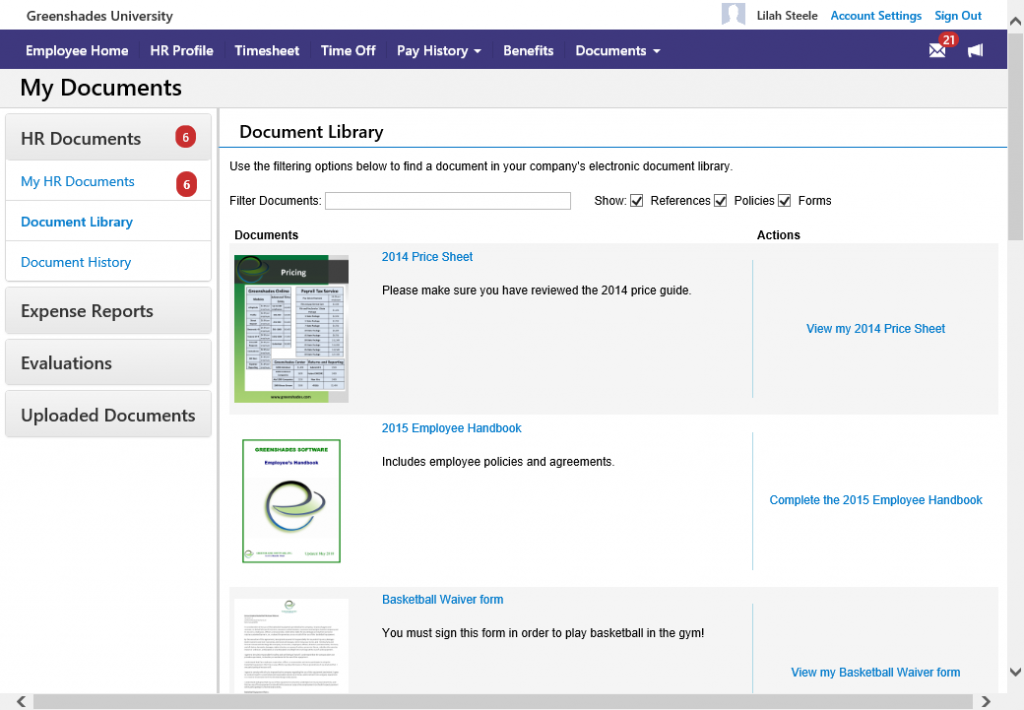The width and height of the screenshot is (1024, 710).
Task: Click the 'Please make sure you have reviewed' description
Action: tap(537, 290)
